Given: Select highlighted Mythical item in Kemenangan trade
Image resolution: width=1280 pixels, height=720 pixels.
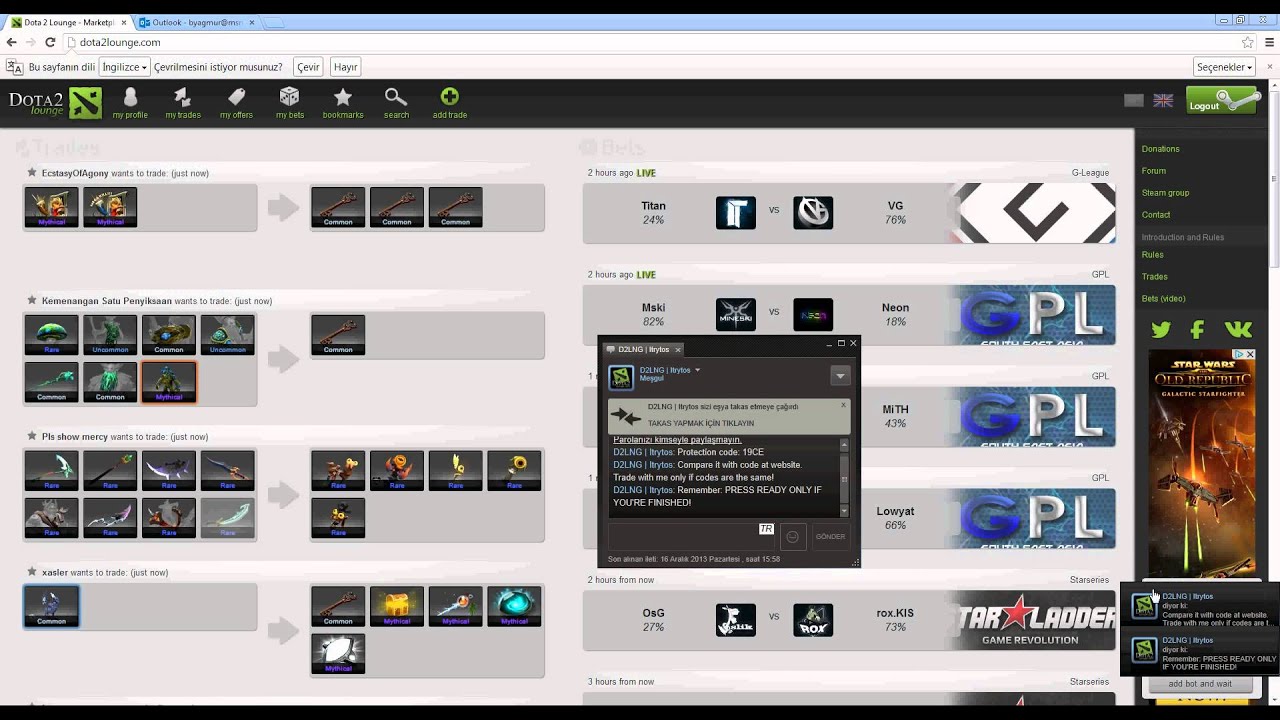Looking at the screenshot, I should [x=169, y=382].
